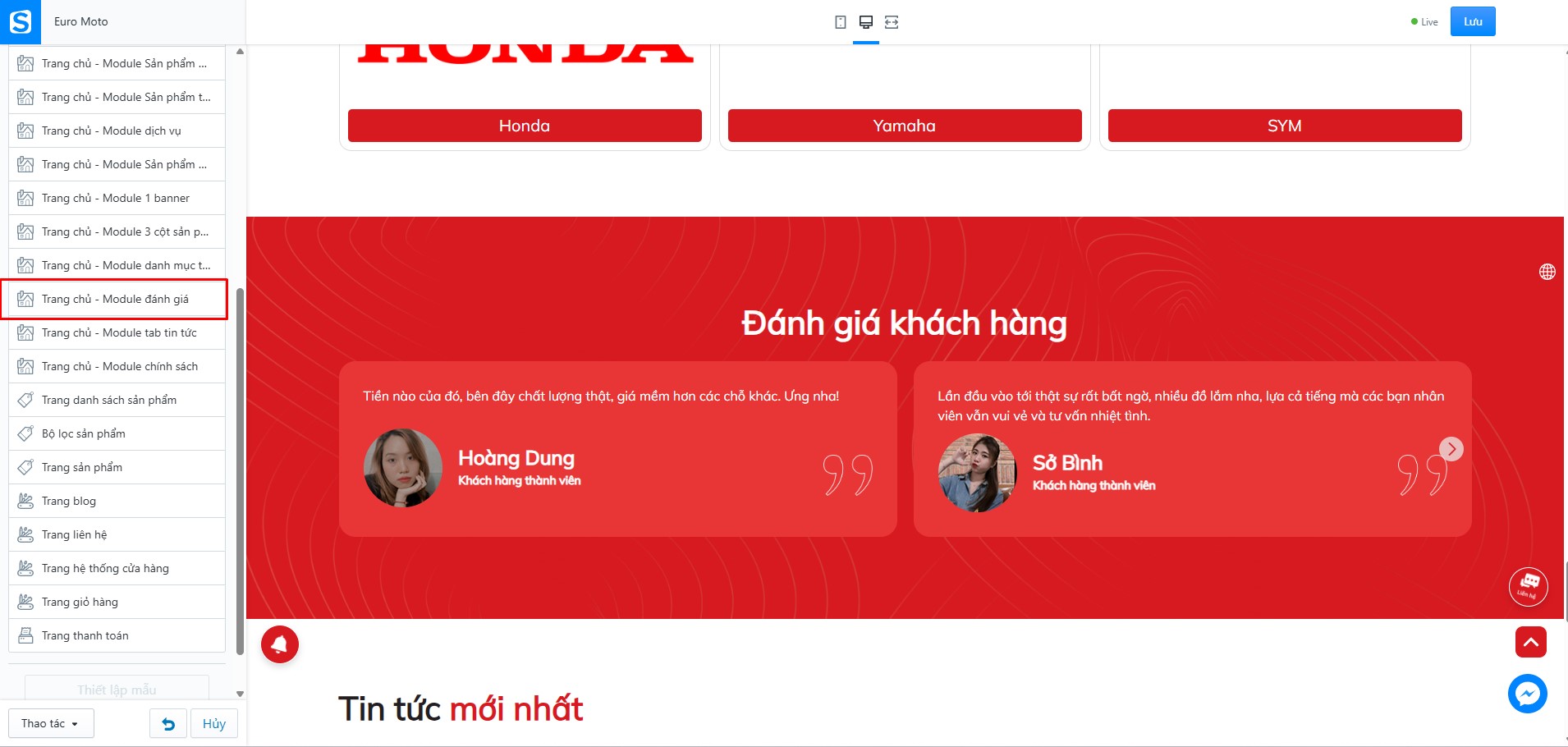The height and width of the screenshot is (747, 1568).
Task: Click the review text starting Lần đầu vào tới
Action: click(1191, 406)
